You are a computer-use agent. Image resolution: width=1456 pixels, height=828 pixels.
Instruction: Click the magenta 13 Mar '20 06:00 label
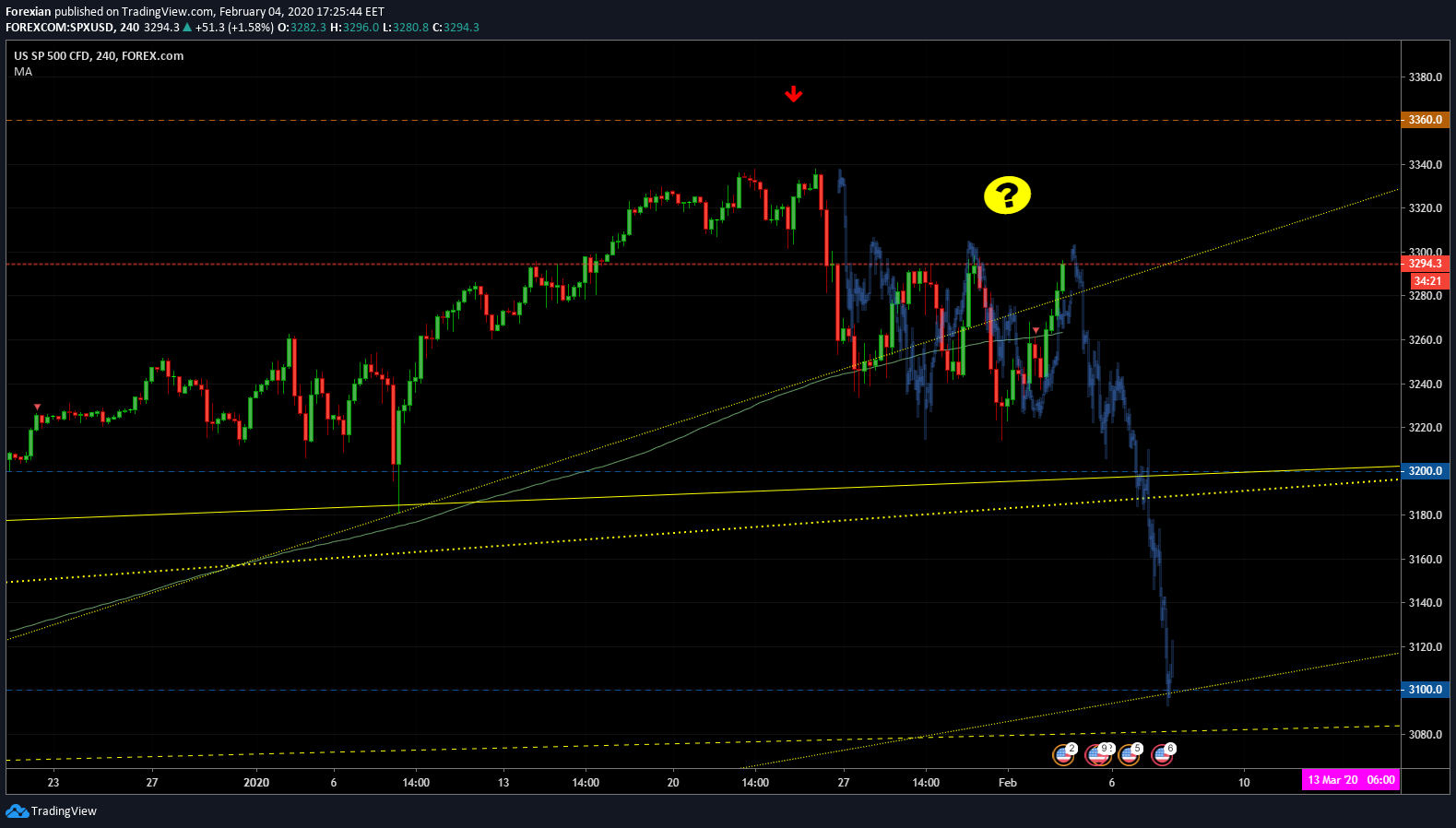pos(1351,780)
